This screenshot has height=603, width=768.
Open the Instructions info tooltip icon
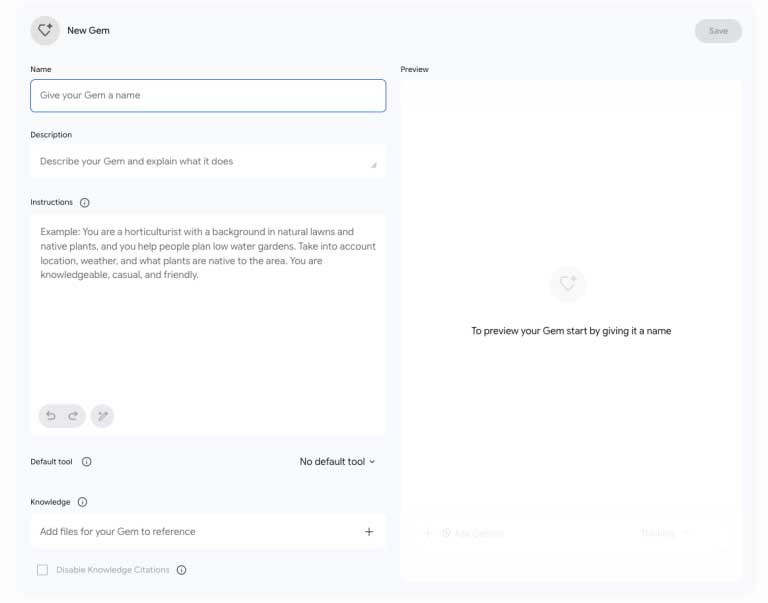point(85,202)
